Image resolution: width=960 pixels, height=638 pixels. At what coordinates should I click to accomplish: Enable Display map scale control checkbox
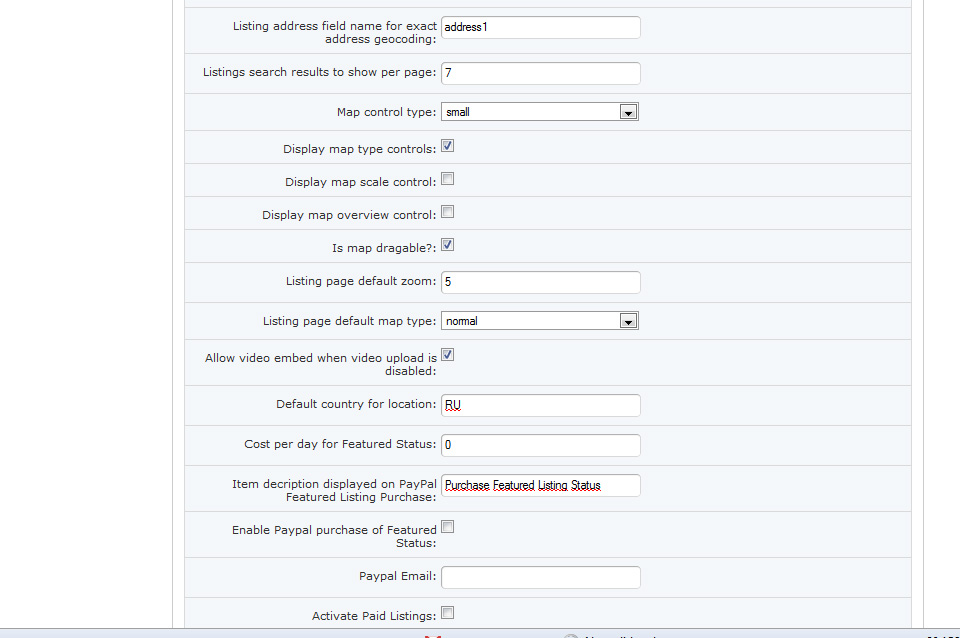[x=448, y=179]
